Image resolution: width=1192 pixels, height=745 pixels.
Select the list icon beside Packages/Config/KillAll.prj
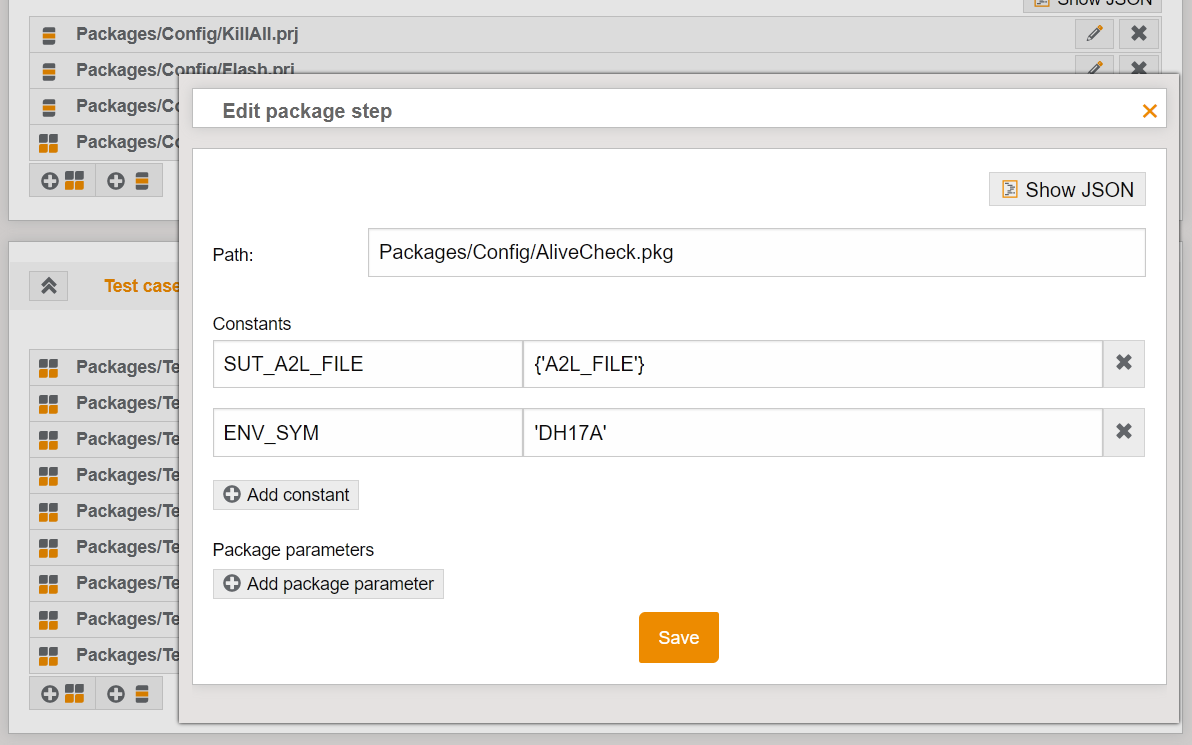pyautogui.click(x=48, y=33)
